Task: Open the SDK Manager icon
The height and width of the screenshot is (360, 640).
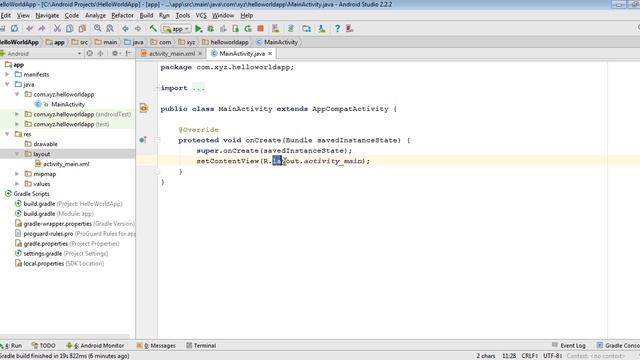Action: [322, 29]
